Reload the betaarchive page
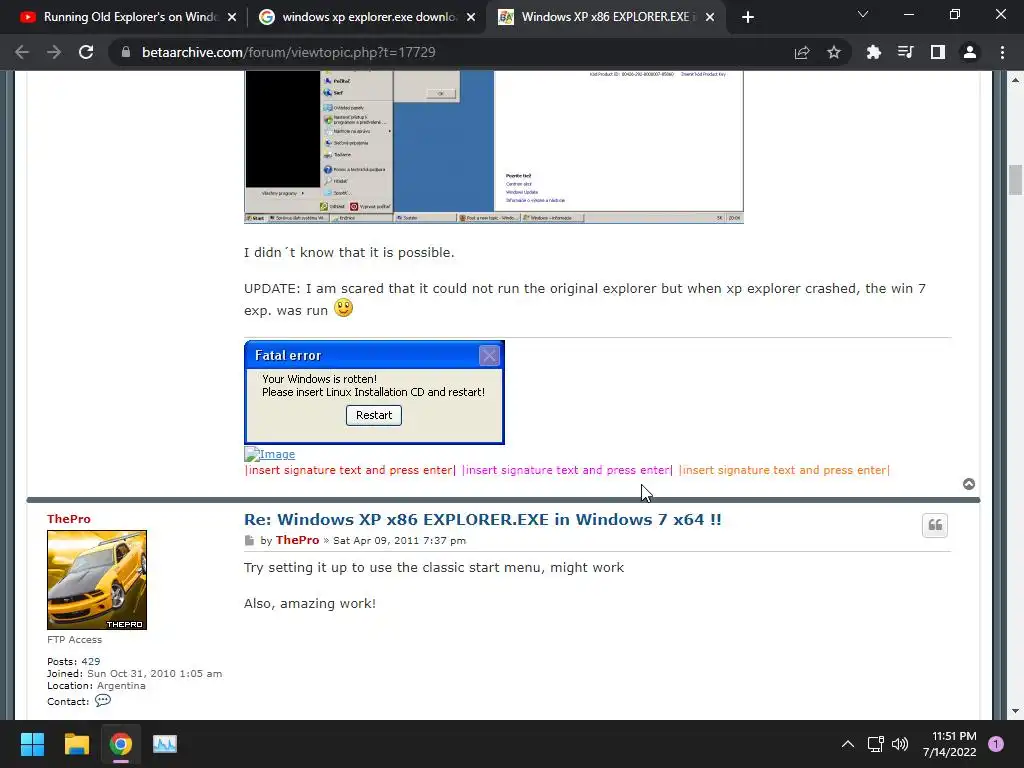Screen dimensions: 1024x768 click(86, 52)
